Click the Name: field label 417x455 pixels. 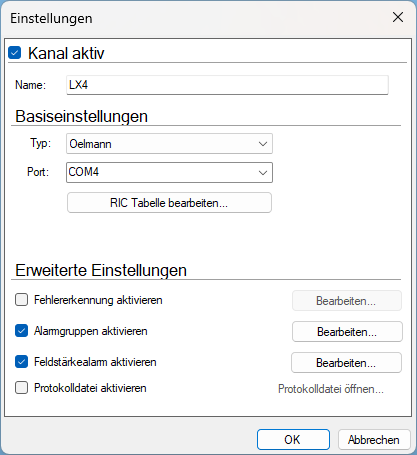coord(30,85)
